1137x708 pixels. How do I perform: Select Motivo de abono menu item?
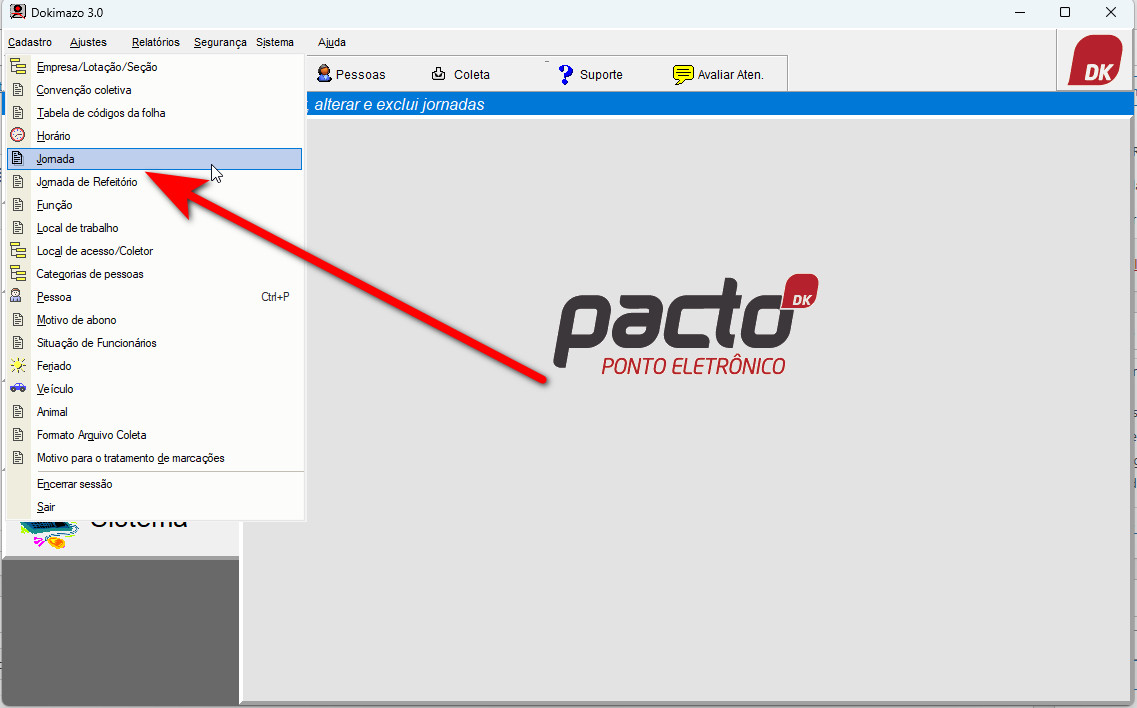(x=76, y=320)
